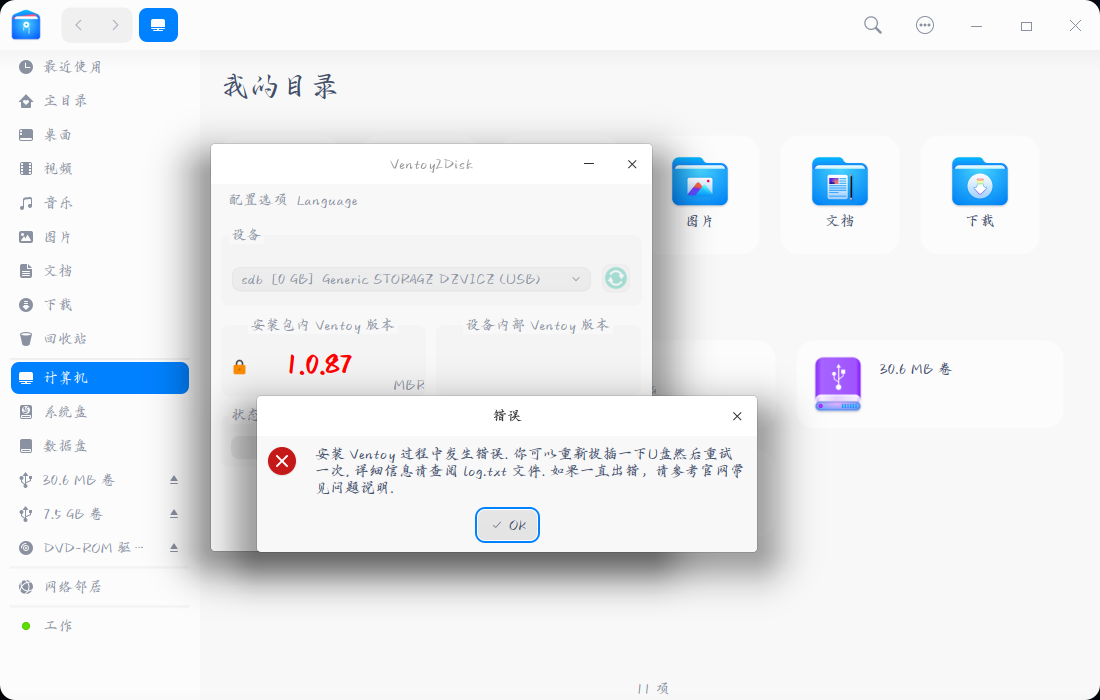Open the 图片 folder thumbnail
Viewport: 1100px width, 700px height.
tap(700, 183)
